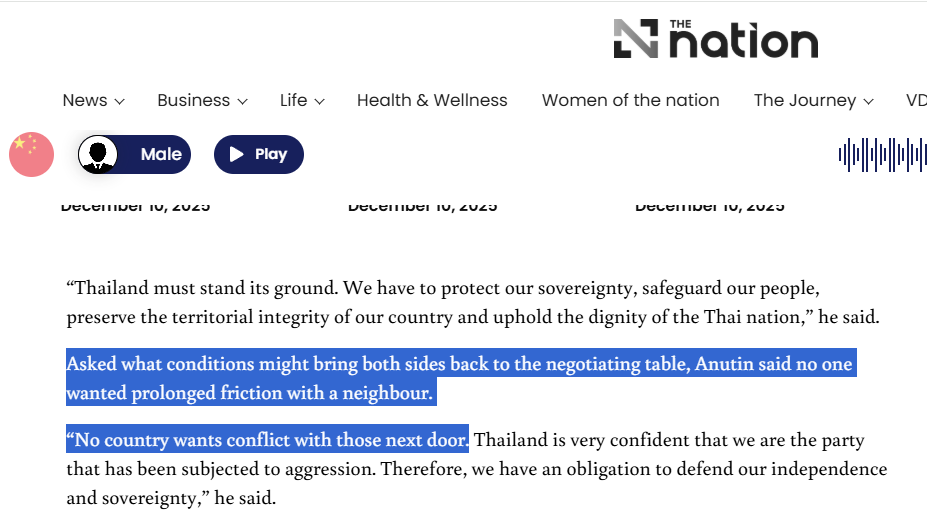Open Women of the nation page
The image size is (927, 531).
tap(630, 100)
